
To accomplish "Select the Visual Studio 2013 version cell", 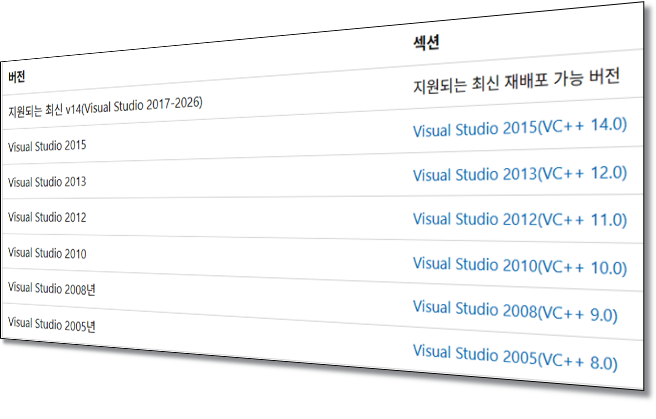I will [x=47, y=182].
